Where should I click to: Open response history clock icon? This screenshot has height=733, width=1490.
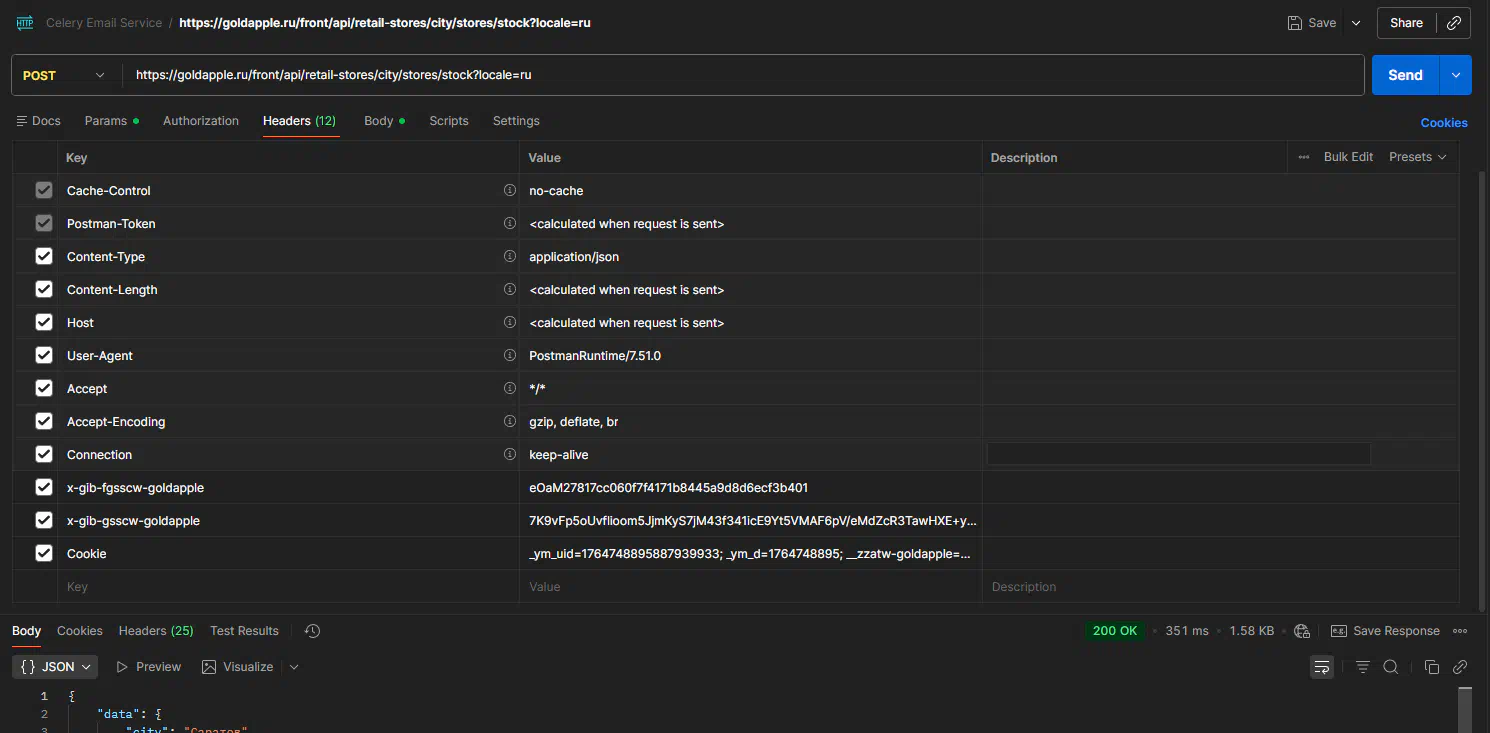pos(312,631)
